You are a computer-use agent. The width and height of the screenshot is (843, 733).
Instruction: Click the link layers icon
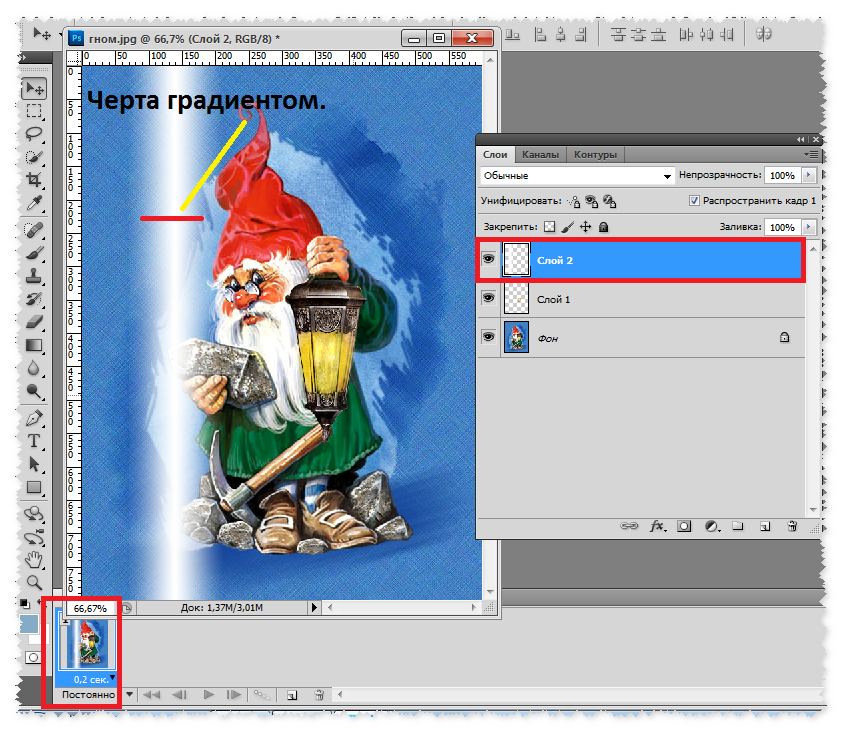pyautogui.click(x=629, y=526)
